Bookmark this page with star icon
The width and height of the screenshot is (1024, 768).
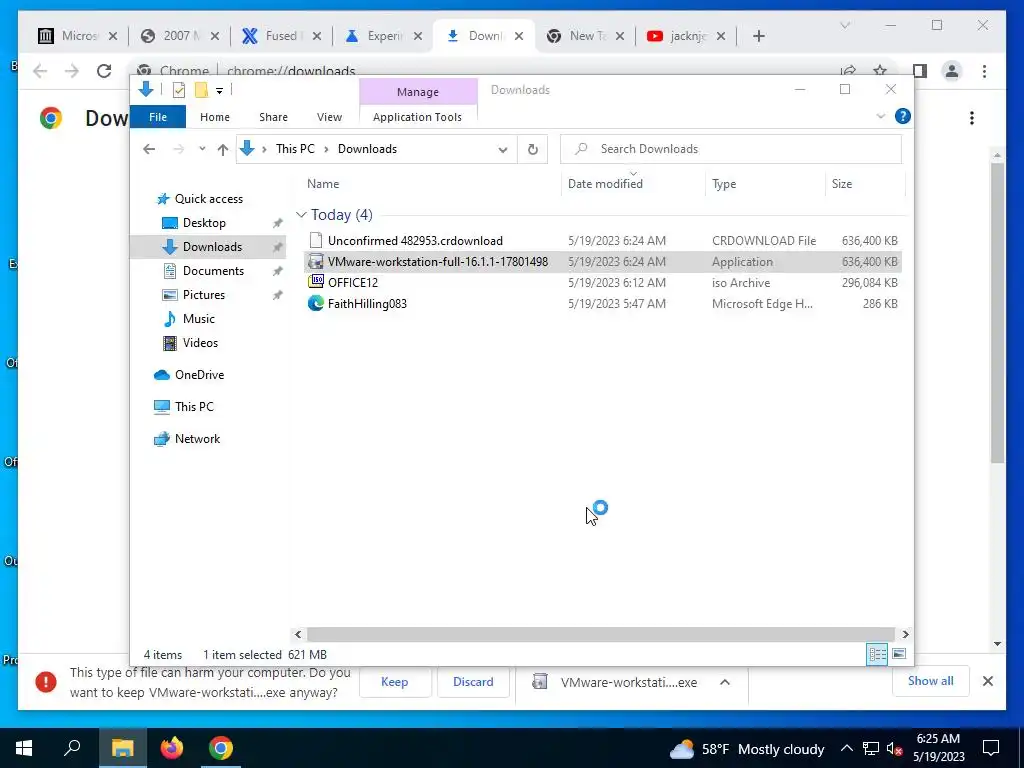(x=880, y=71)
